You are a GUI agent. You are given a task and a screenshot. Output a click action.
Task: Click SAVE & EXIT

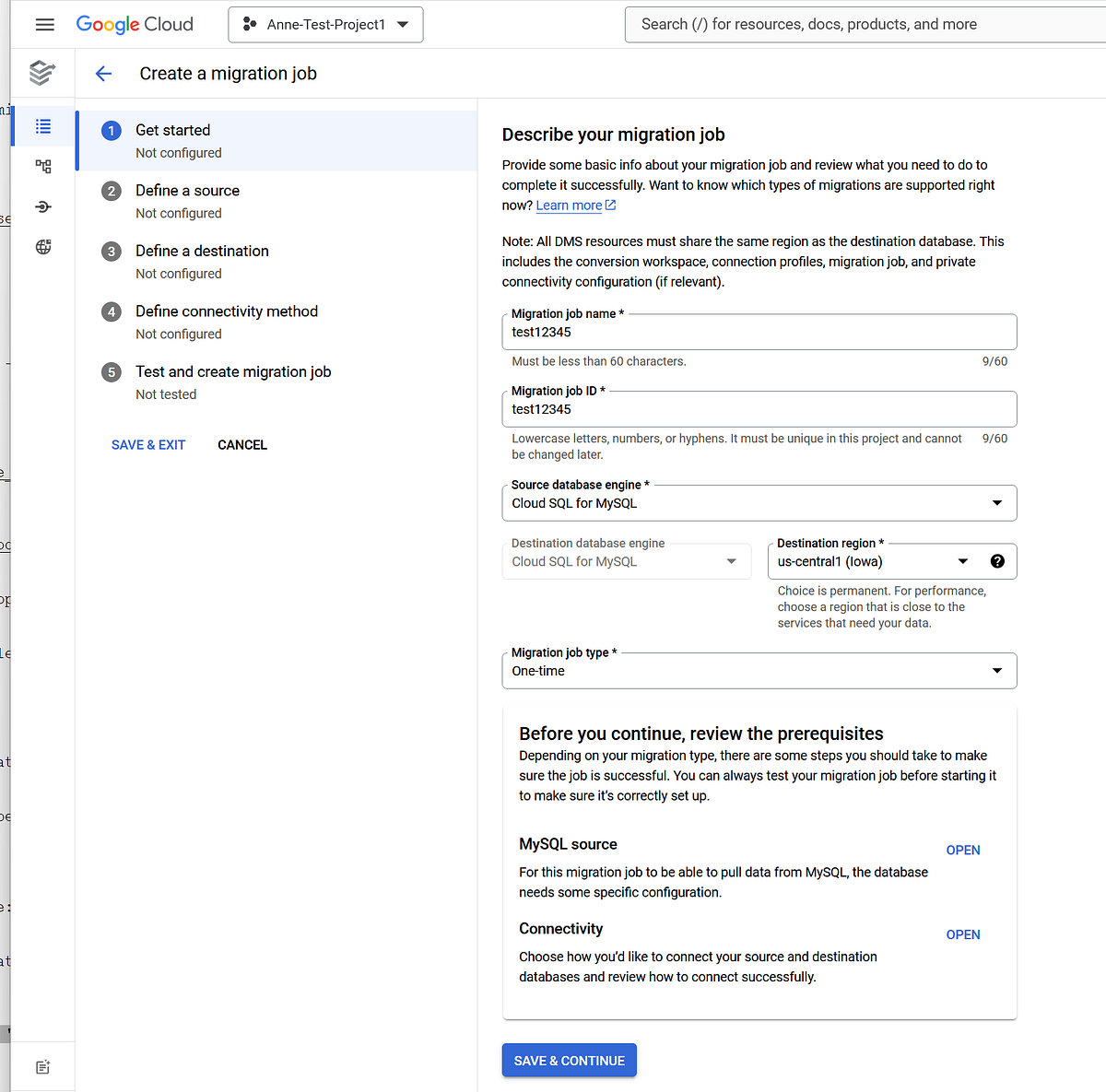147,444
